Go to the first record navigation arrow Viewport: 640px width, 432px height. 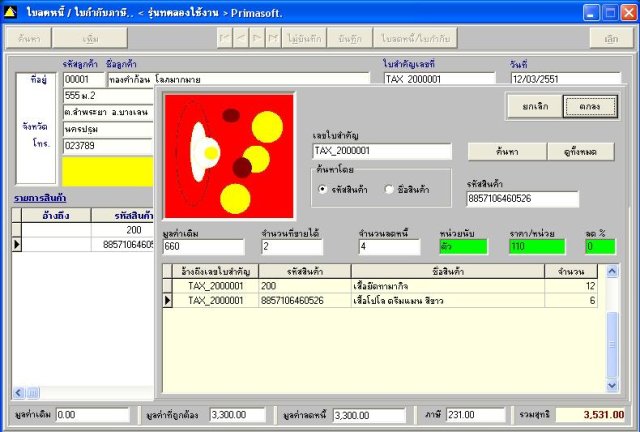click(224, 38)
